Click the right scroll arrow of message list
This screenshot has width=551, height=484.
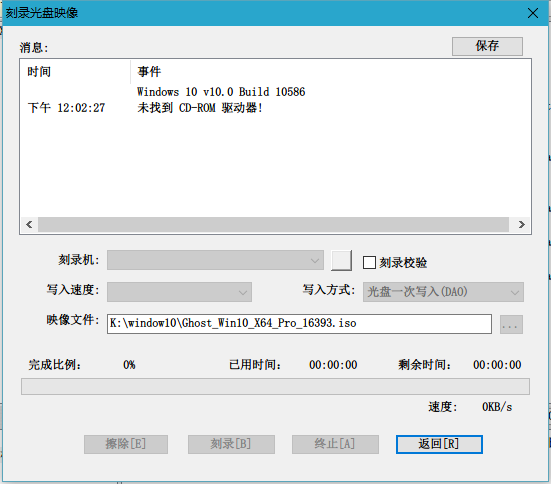[521, 224]
